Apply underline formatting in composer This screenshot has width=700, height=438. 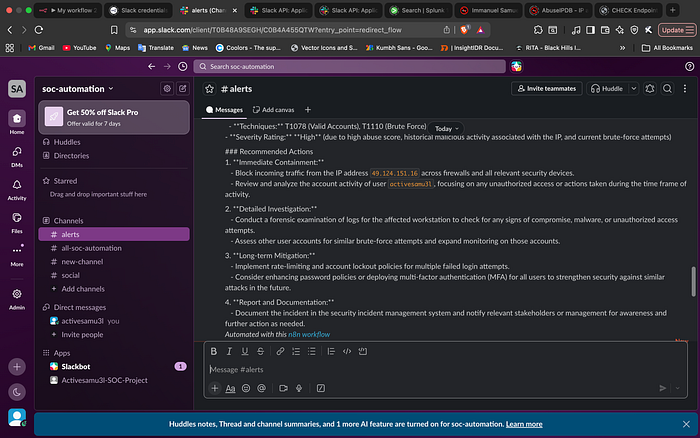coord(245,351)
